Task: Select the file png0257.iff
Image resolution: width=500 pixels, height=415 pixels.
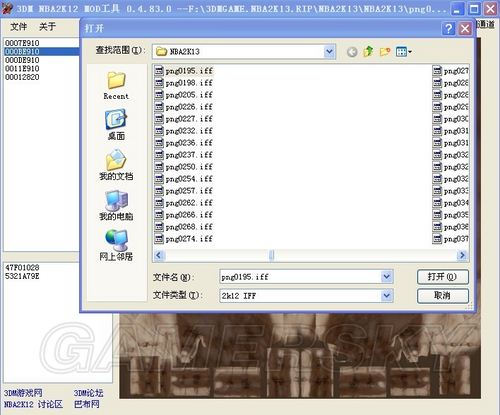Action: click(184, 191)
